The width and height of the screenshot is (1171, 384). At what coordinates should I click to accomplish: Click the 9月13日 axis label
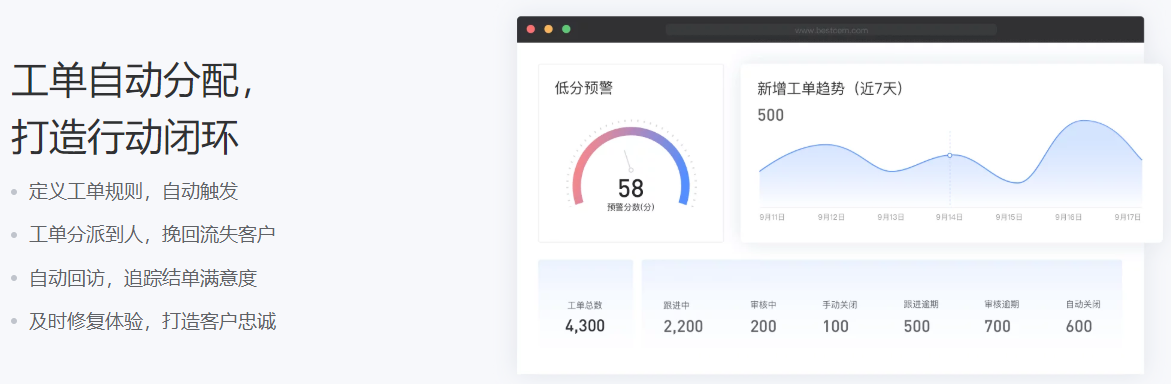(x=890, y=217)
